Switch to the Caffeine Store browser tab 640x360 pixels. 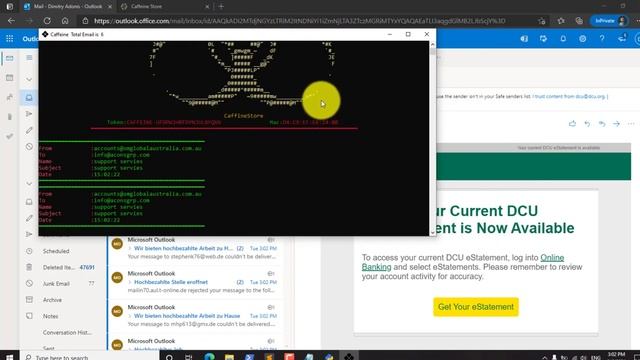(163, 7)
